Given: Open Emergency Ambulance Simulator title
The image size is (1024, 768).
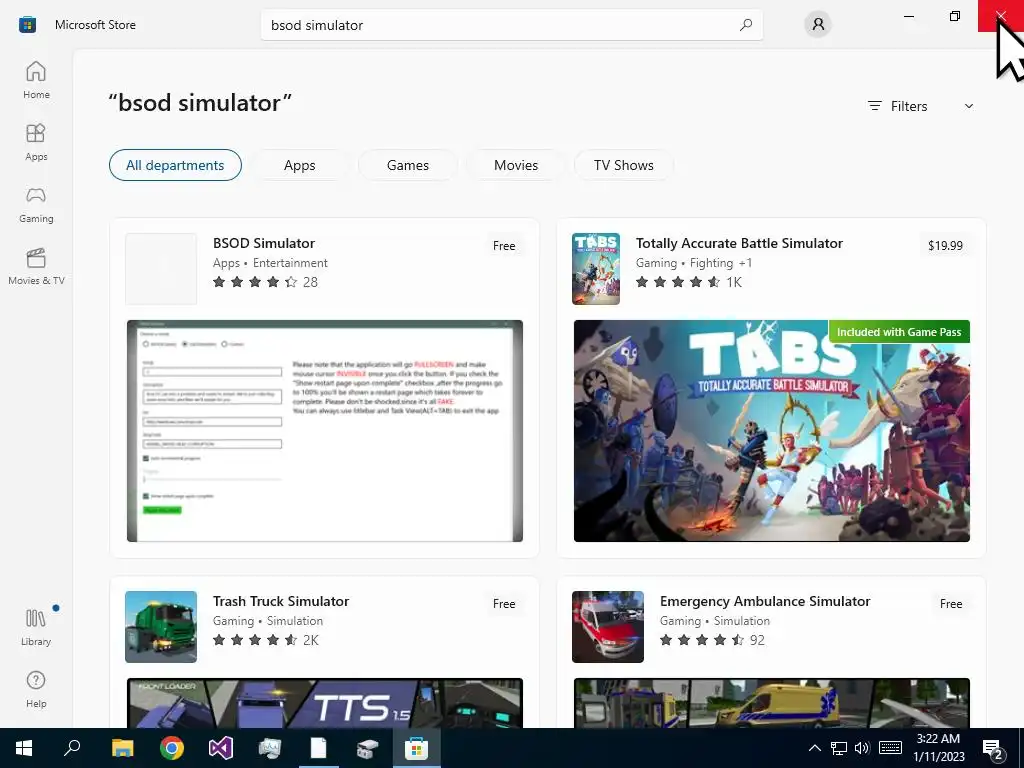Looking at the screenshot, I should pyautogui.click(x=765, y=601).
